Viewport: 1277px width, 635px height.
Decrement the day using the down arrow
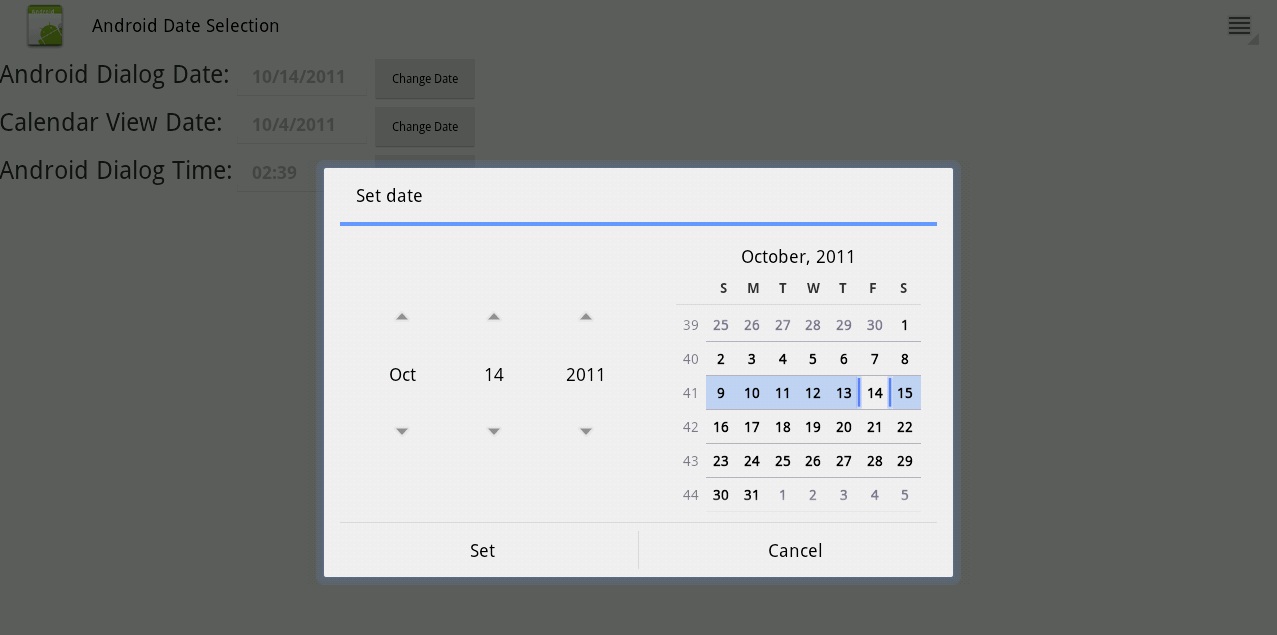(494, 431)
